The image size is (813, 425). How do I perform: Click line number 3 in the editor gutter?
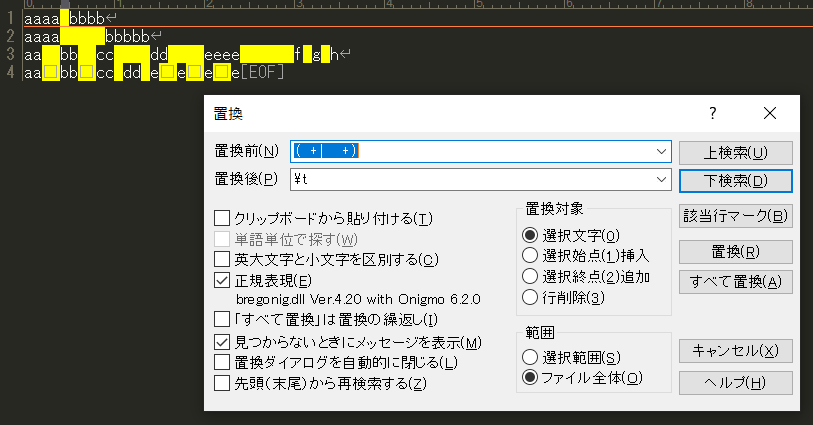pos(10,54)
